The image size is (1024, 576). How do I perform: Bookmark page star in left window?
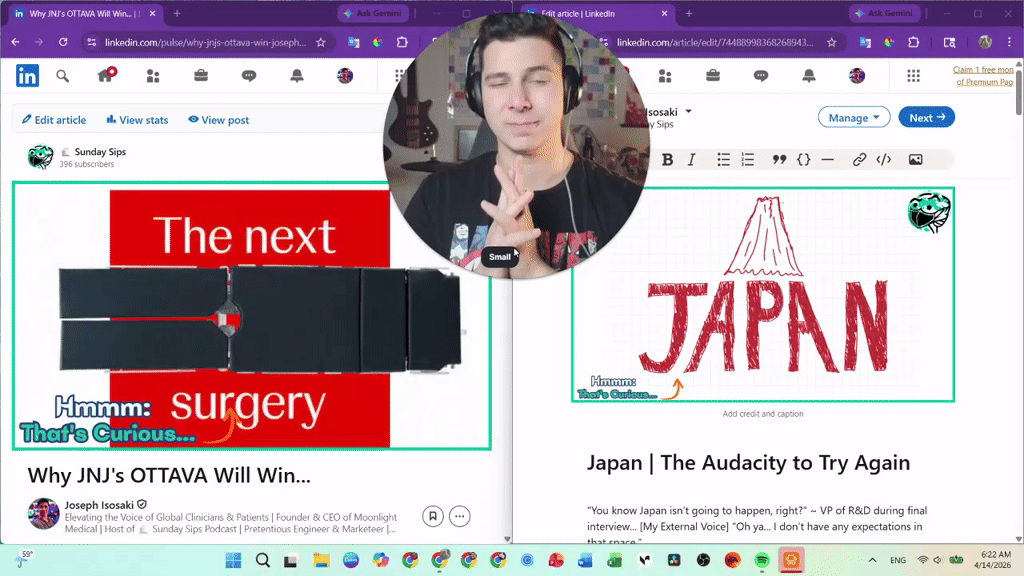(x=321, y=42)
